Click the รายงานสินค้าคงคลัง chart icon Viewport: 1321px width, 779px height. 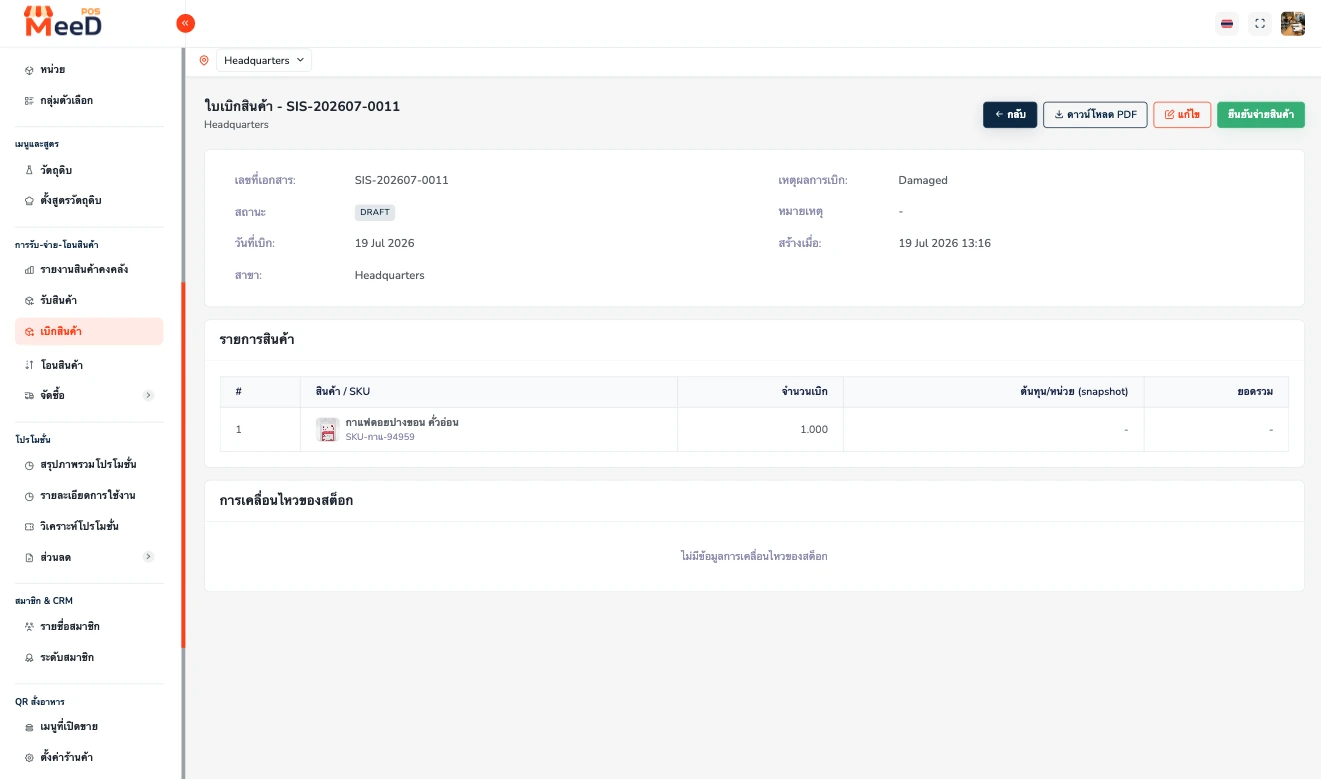pos(29,270)
